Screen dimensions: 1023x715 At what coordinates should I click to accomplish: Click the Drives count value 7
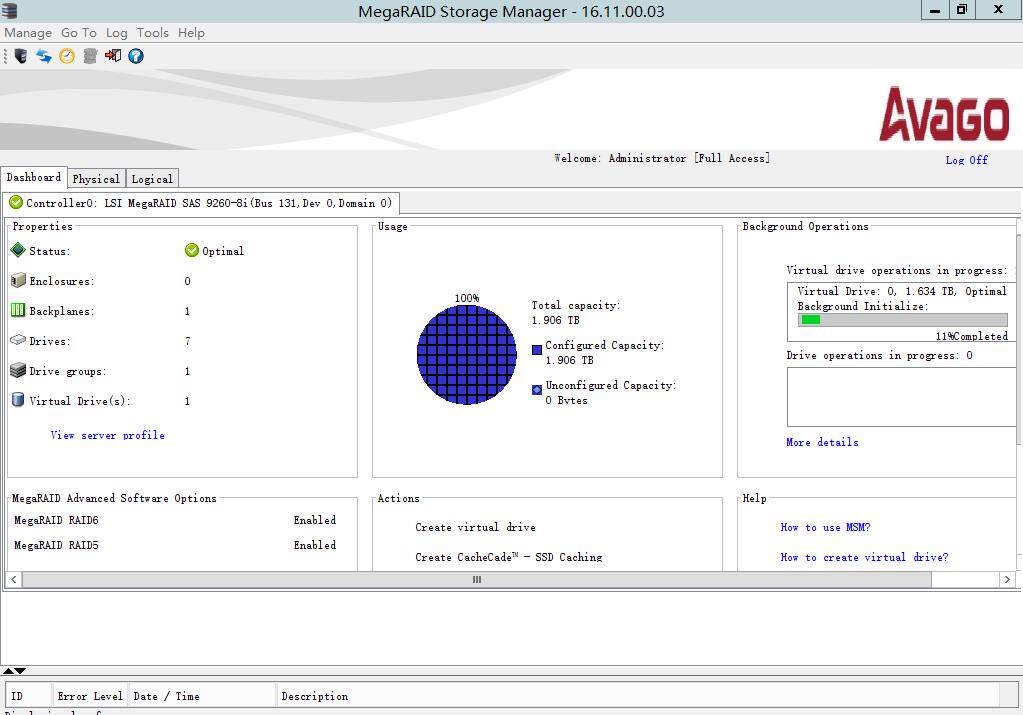coord(187,341)
